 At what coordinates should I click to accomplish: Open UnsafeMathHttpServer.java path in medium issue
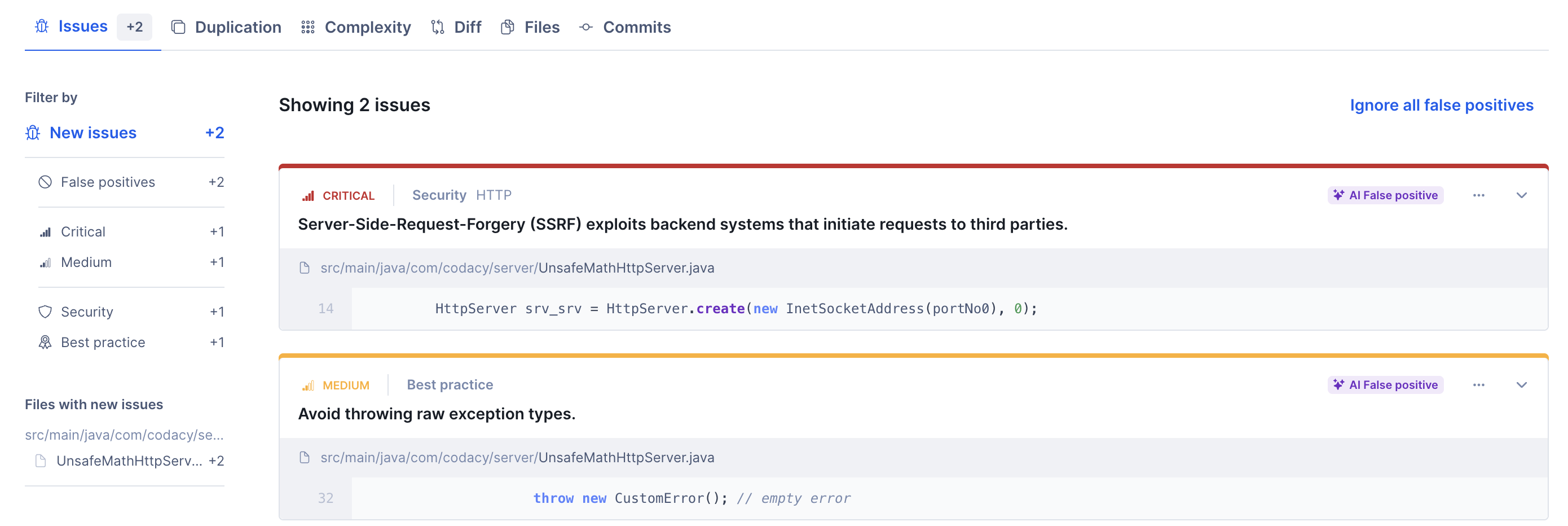626,457
